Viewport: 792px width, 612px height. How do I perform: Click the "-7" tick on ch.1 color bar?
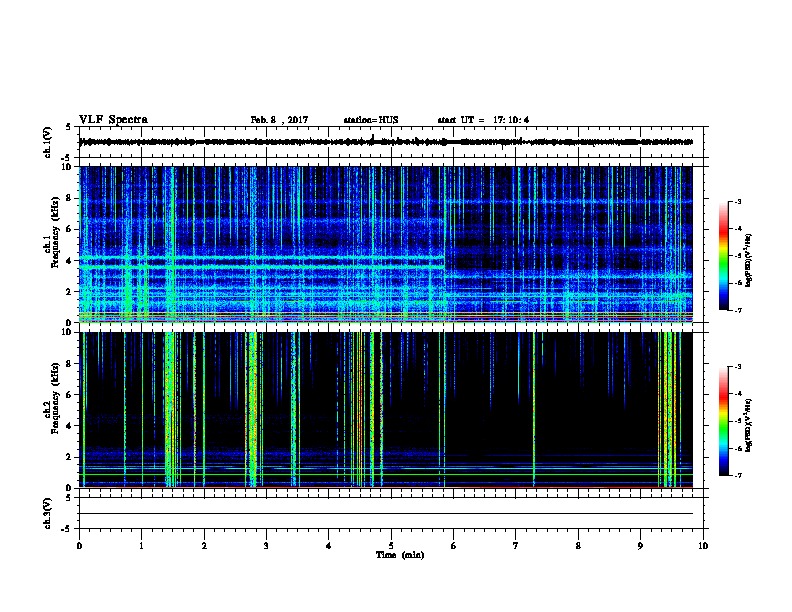[x=737, y=310]
